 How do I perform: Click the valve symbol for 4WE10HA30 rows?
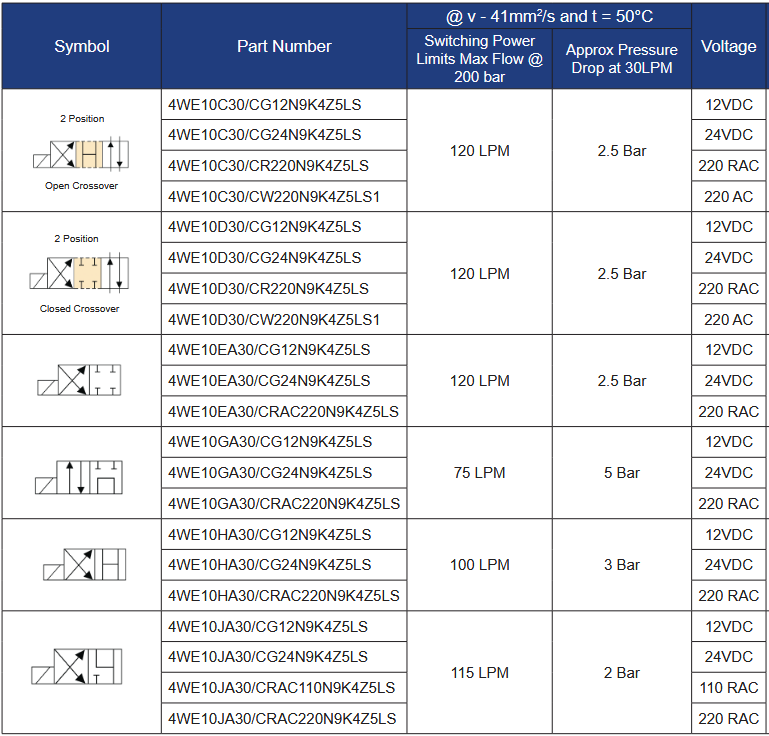(84, 565)
